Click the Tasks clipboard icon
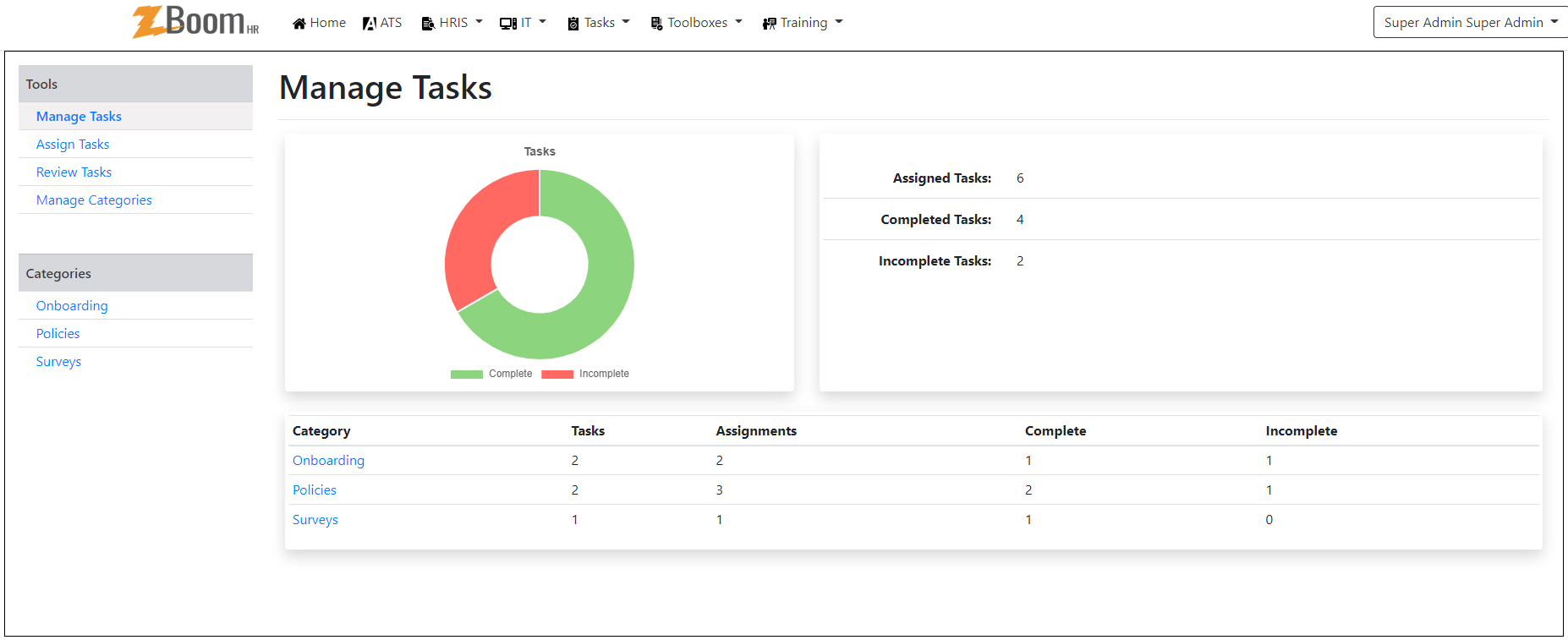Screen dimensions: 1568x640 click(573, 24)
